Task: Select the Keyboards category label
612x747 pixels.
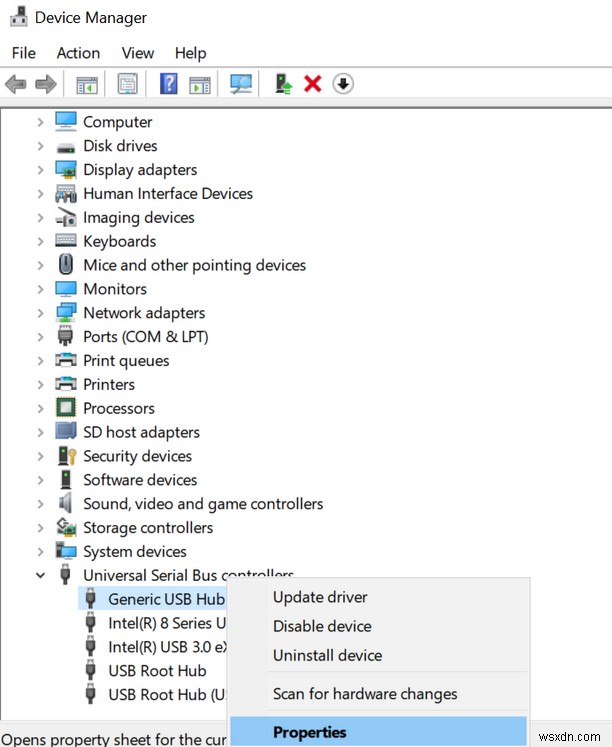Action: point(120,241)
